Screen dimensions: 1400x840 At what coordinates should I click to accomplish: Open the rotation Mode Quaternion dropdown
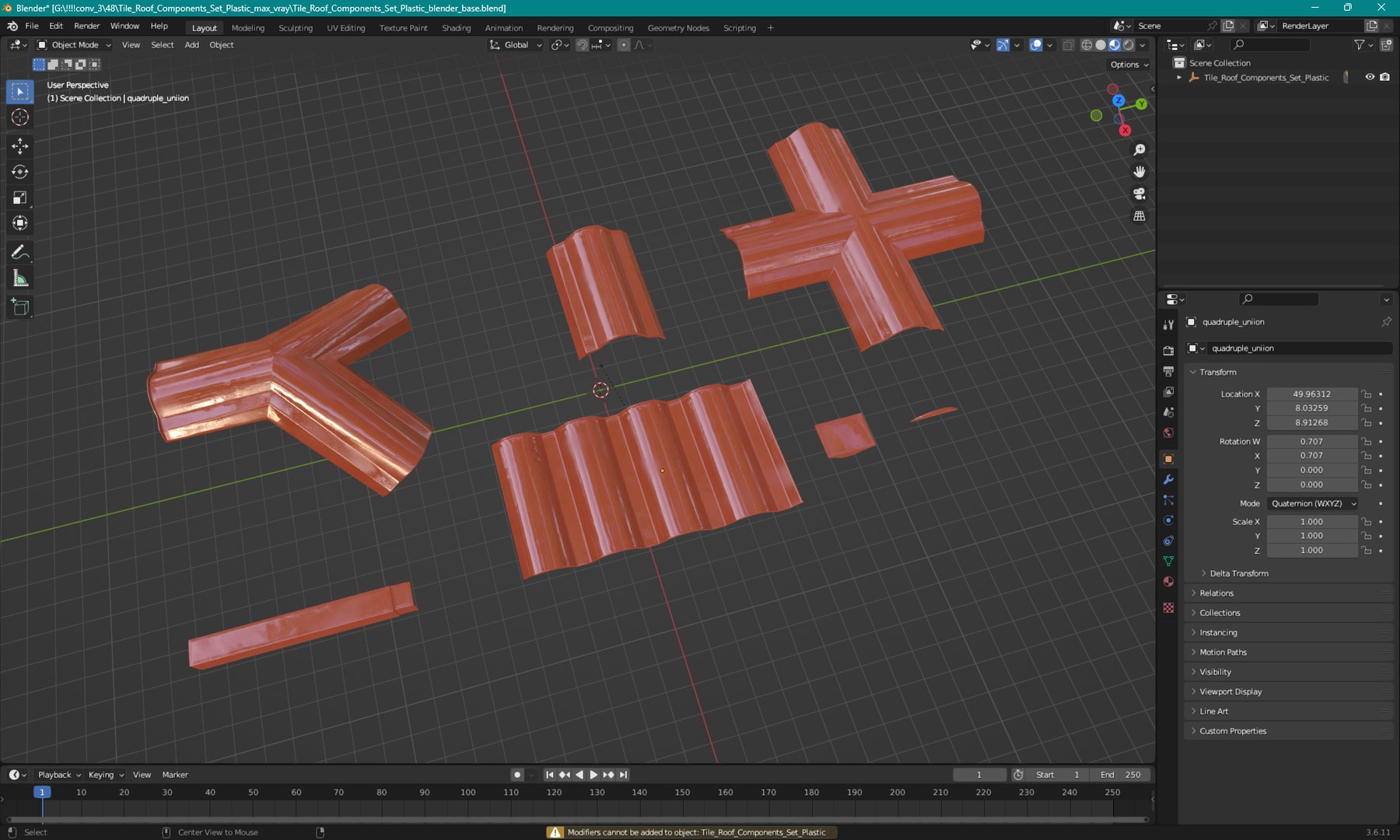[x=1313, y=503]
